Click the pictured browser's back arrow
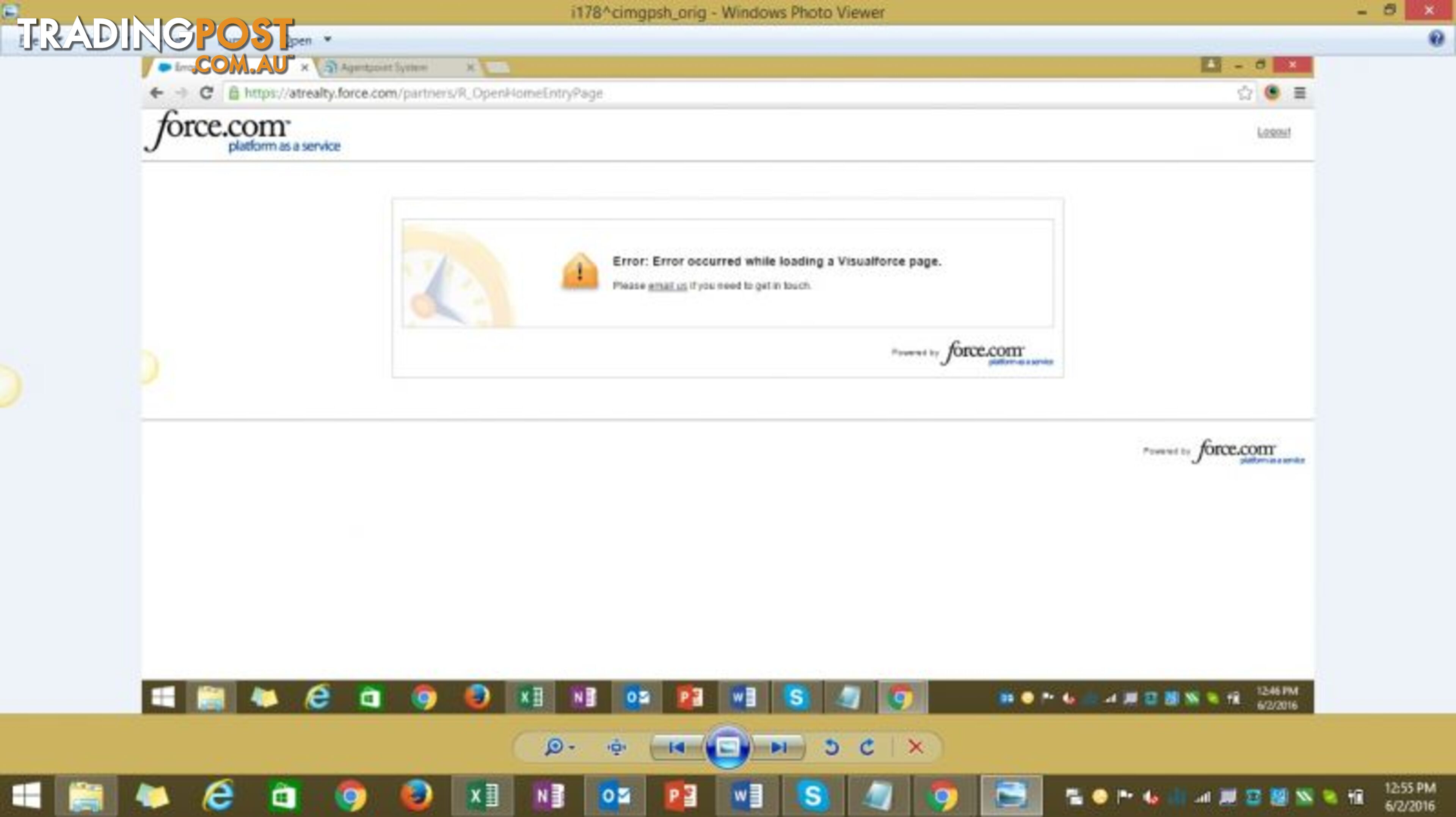The width and height of the screenshot is (1456, 817). [x=157, y=93]
